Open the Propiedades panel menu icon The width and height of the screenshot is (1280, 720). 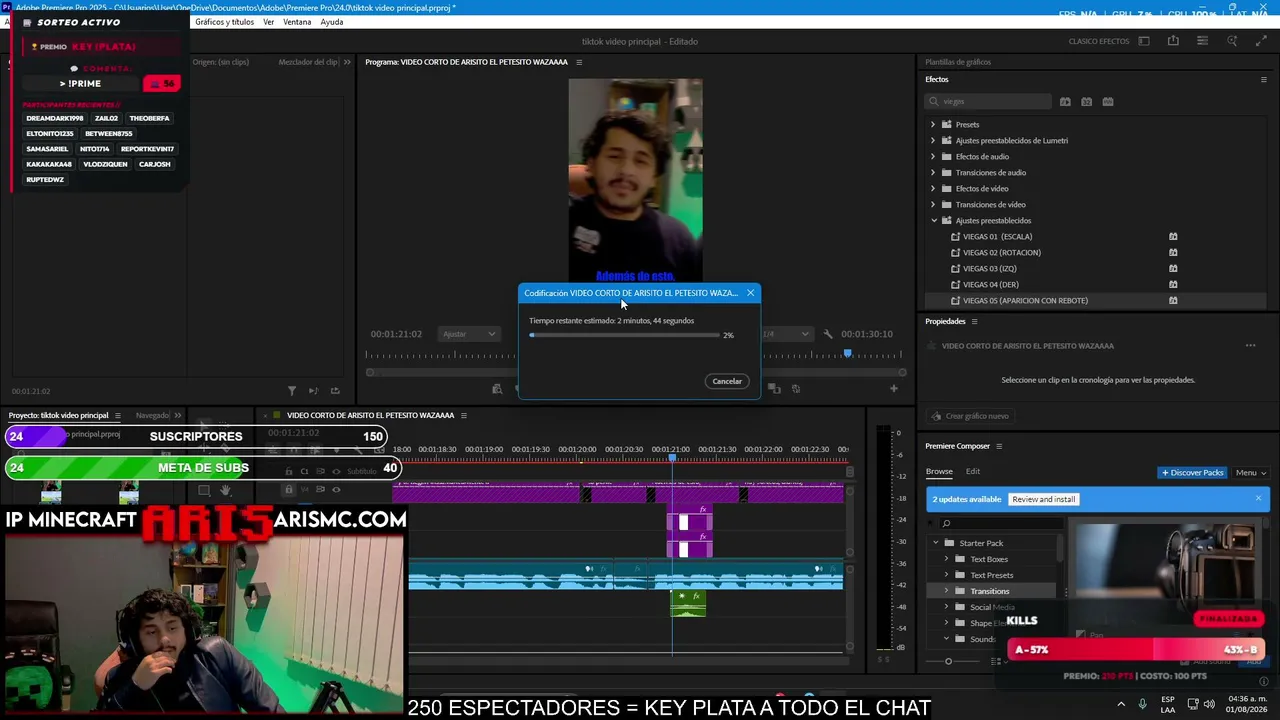click(x=974, y=321)
